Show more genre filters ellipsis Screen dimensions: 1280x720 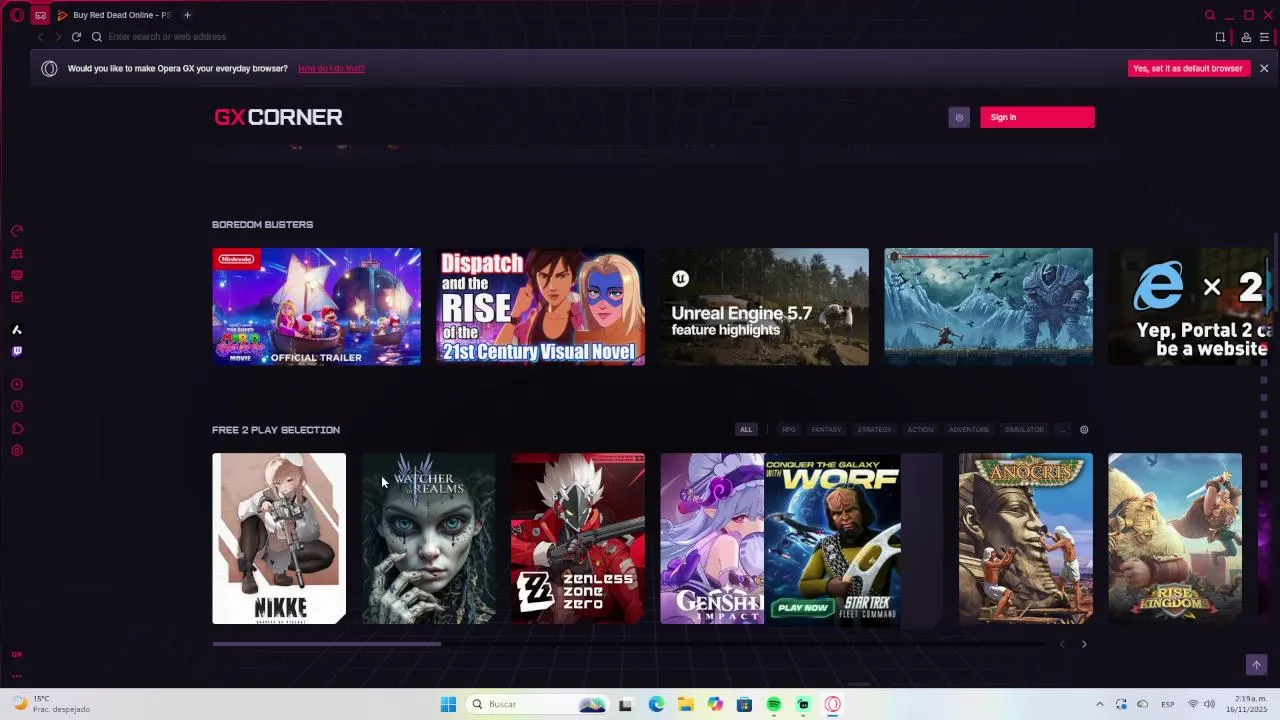(x=1062, y=430)
